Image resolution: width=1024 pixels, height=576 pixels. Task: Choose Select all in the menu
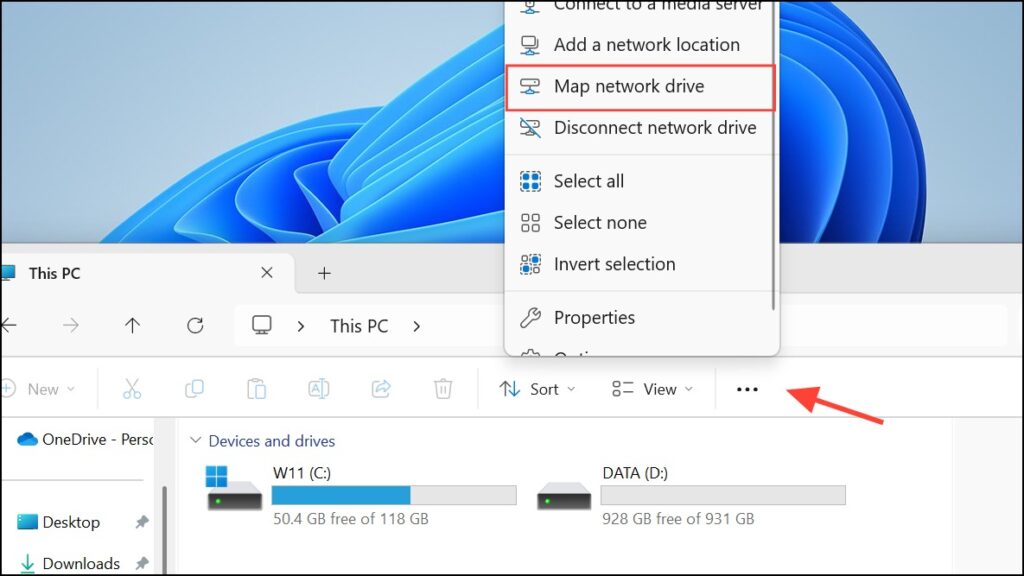click(588, 181)
